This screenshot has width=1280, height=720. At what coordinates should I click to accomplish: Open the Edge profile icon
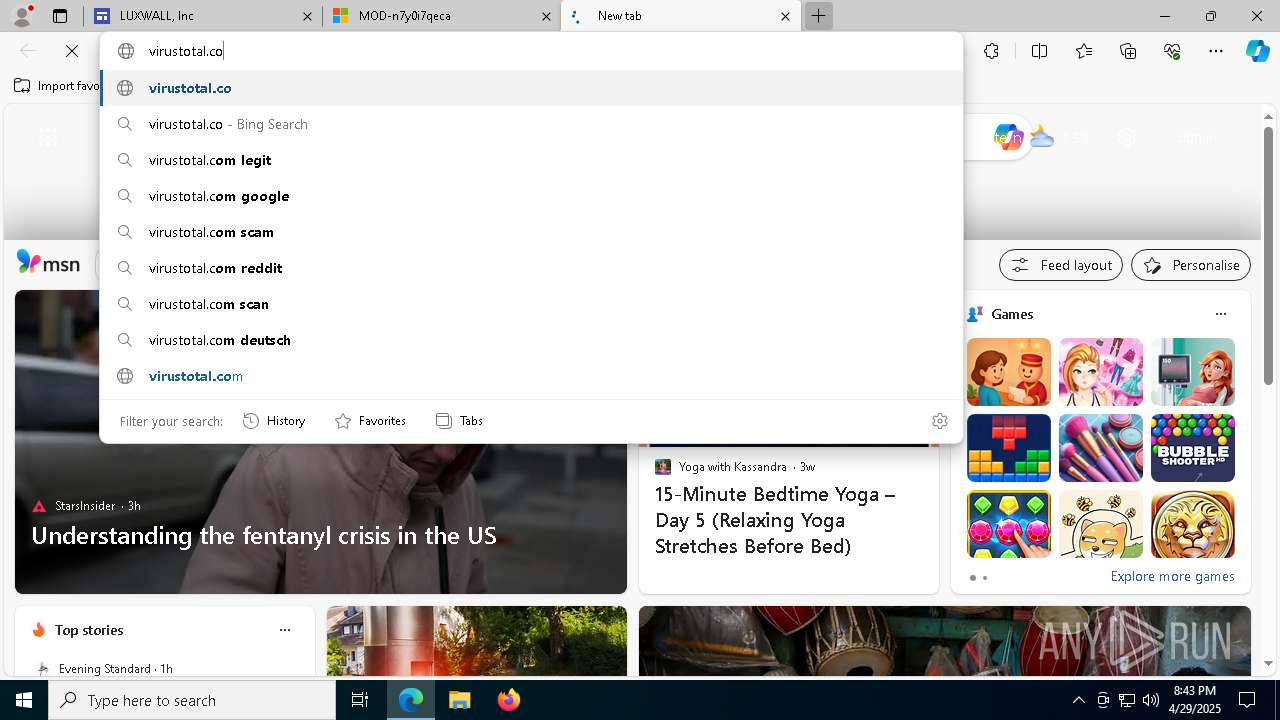(22, 16)
